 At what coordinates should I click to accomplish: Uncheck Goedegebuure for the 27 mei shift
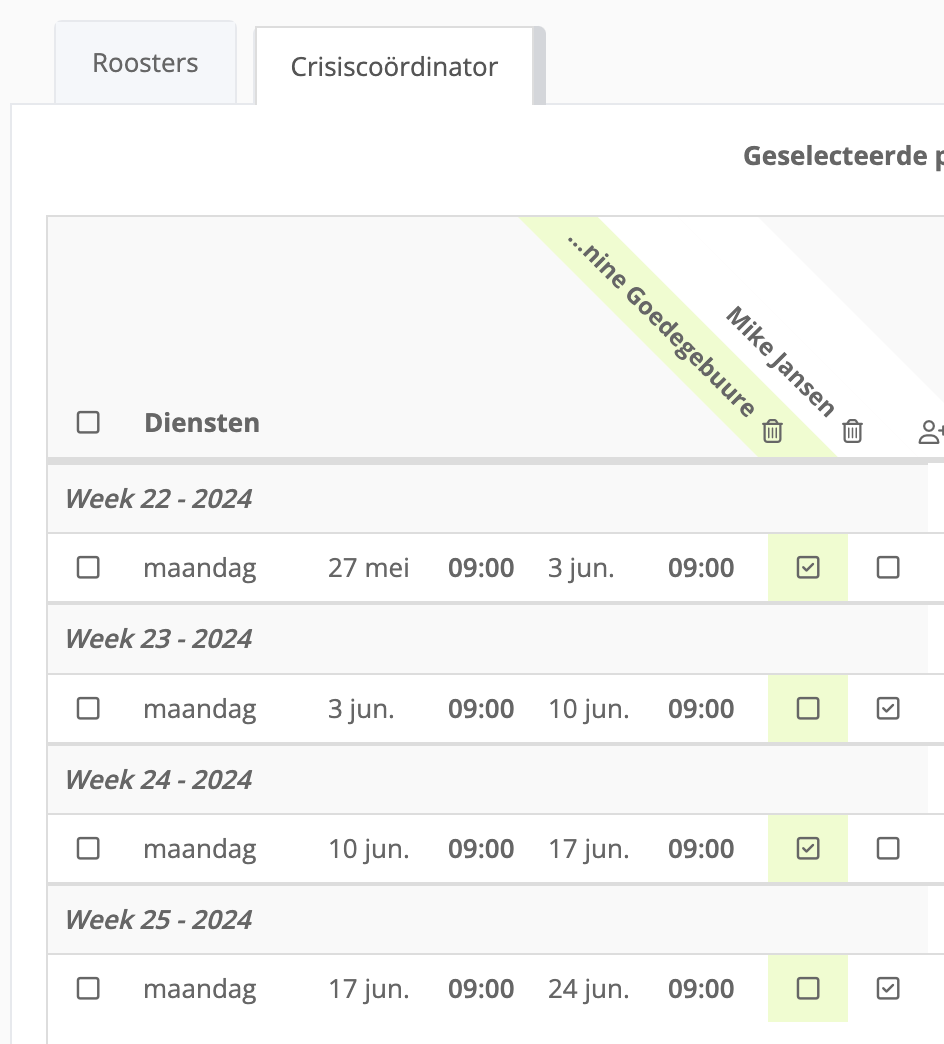808,568
